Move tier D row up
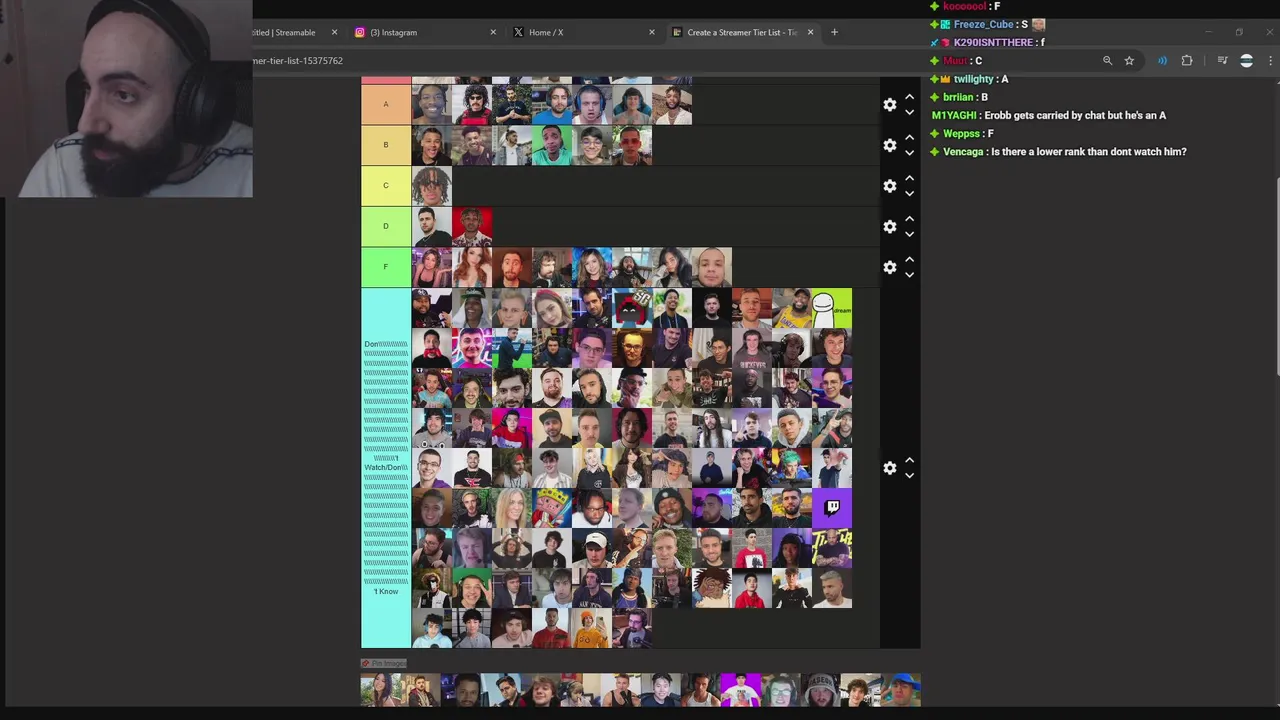1280x720 pixels. [909, 219]
